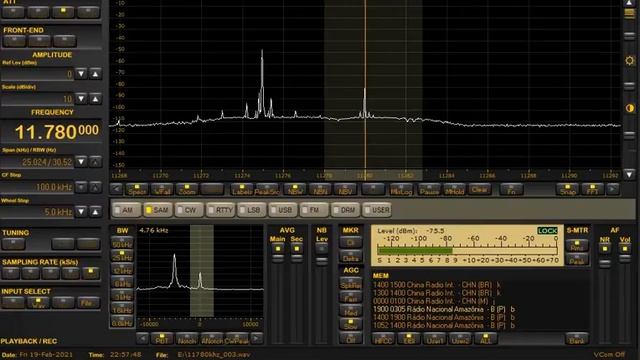Viewport: 640px width, 360px height.
Task: Select the 3kHz bandwidth button
Action: 122,296
